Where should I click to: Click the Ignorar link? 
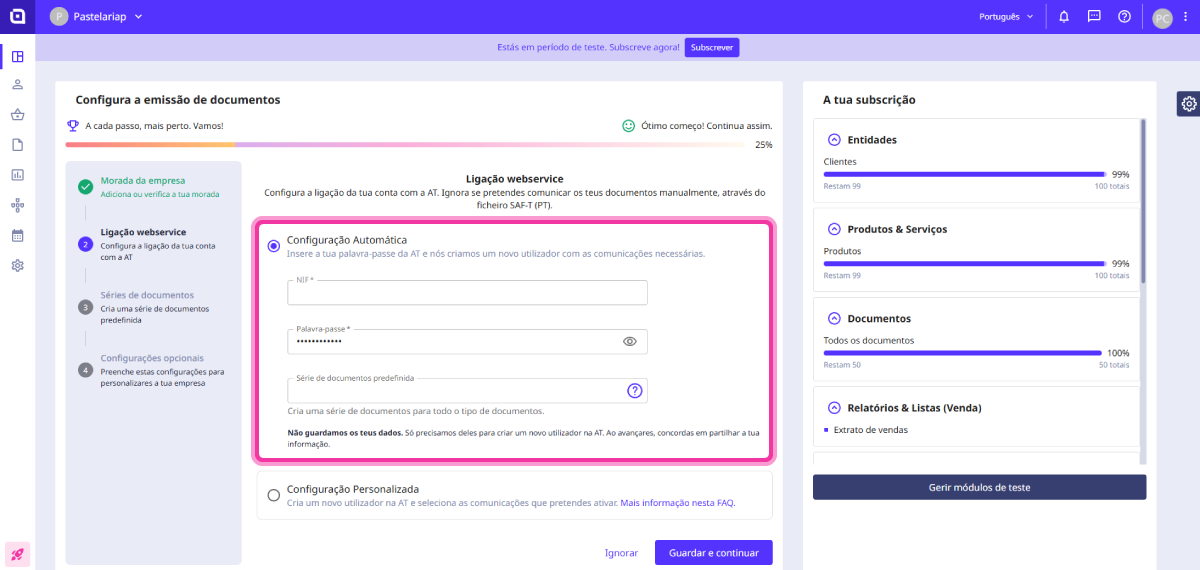pos(621,552)
